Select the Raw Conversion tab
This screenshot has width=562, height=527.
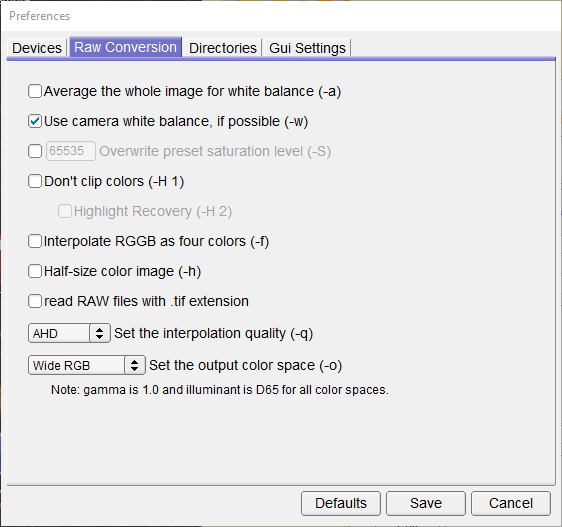coord(125,47)
